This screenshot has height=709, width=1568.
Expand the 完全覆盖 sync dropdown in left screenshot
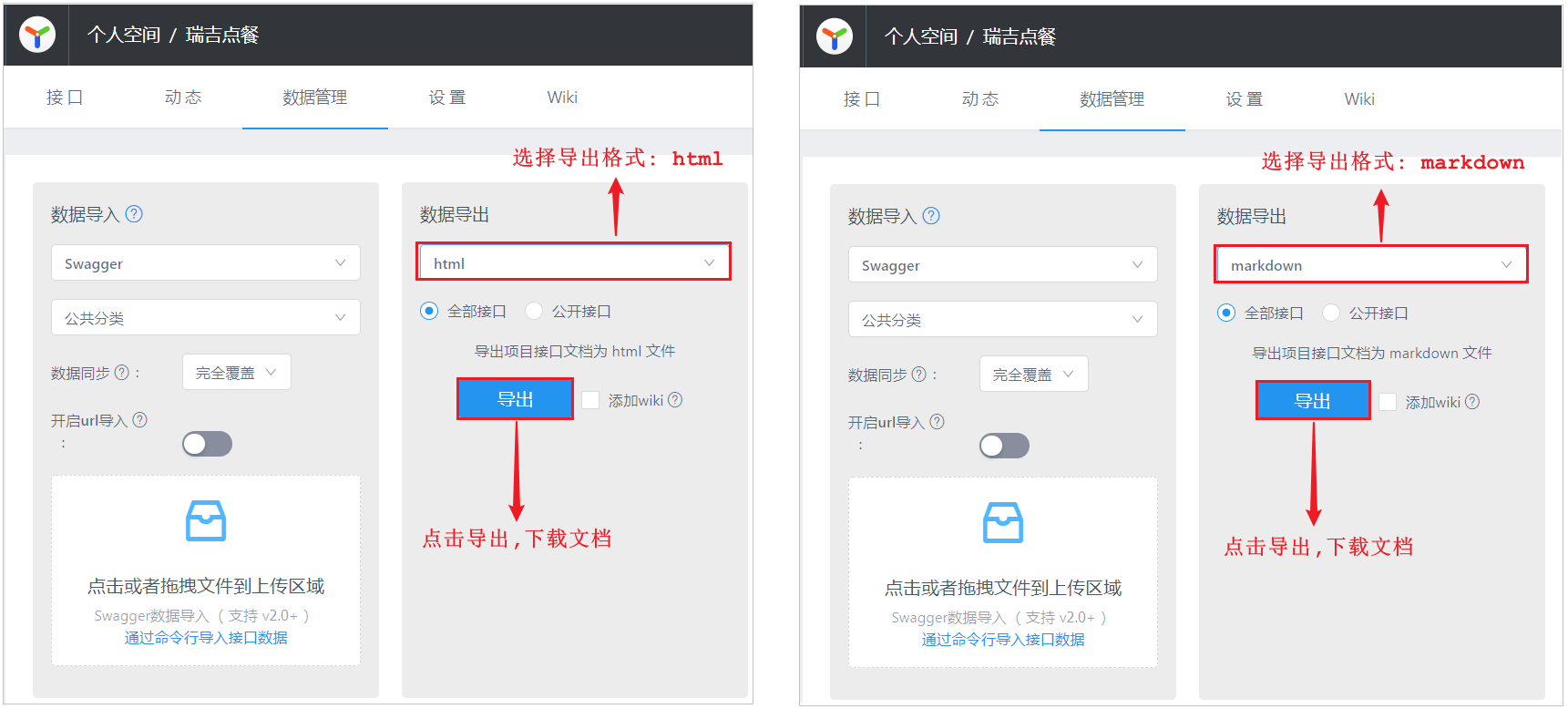(x=236, y=373)
